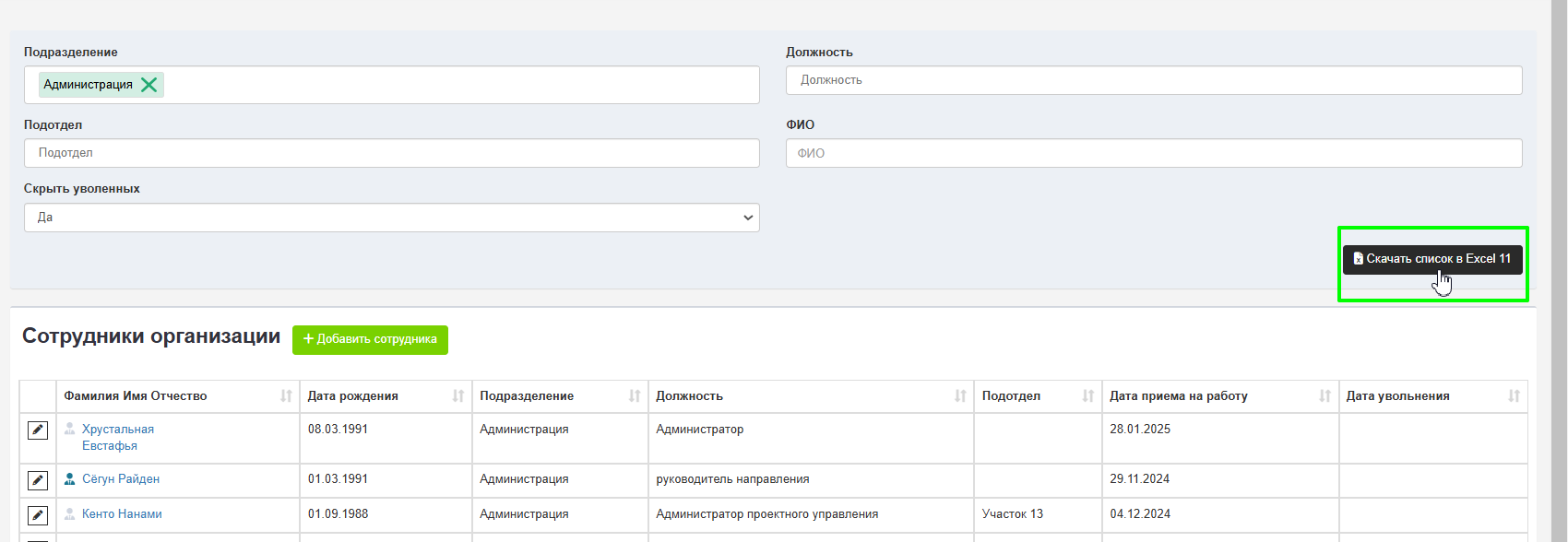The image size is (1568, 542).
Task: Focus the Должность filter field
Action: pos(1154,80)
